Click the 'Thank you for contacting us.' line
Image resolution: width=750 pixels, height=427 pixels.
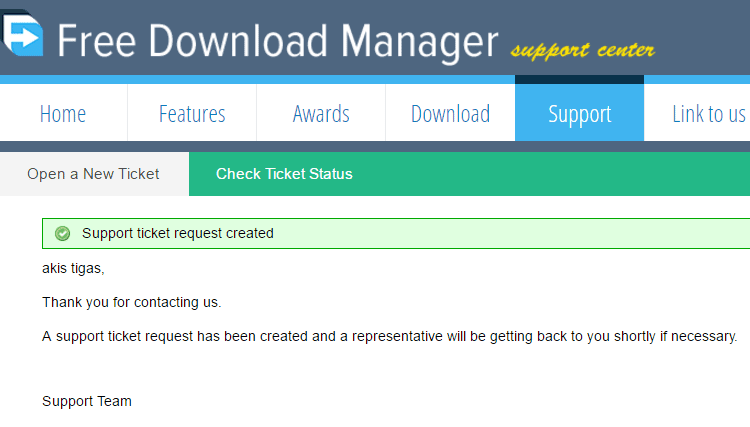[132, 302]
